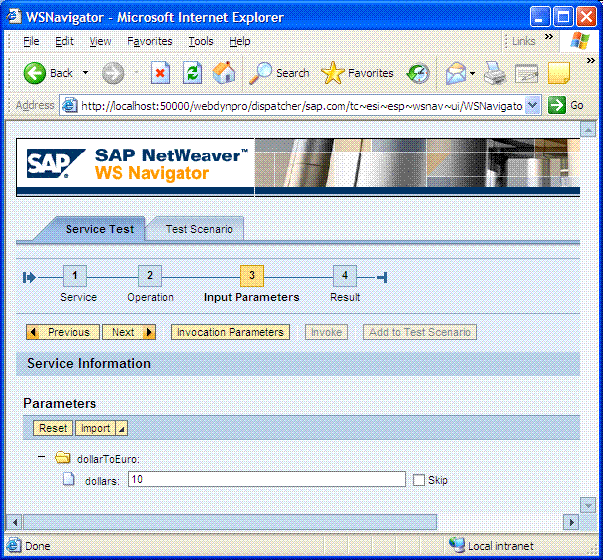
Task: Open the Tools menu
Action: (201, 41)
